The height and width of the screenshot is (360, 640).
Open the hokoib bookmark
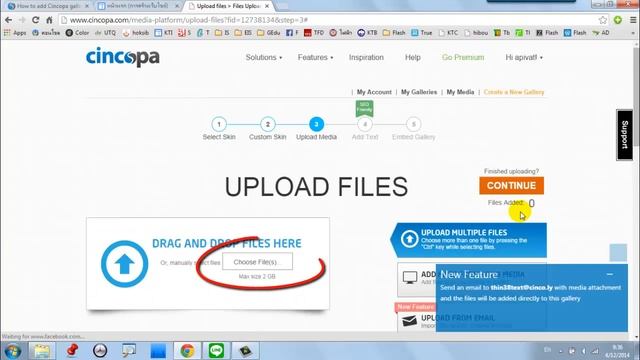[136, 33]
